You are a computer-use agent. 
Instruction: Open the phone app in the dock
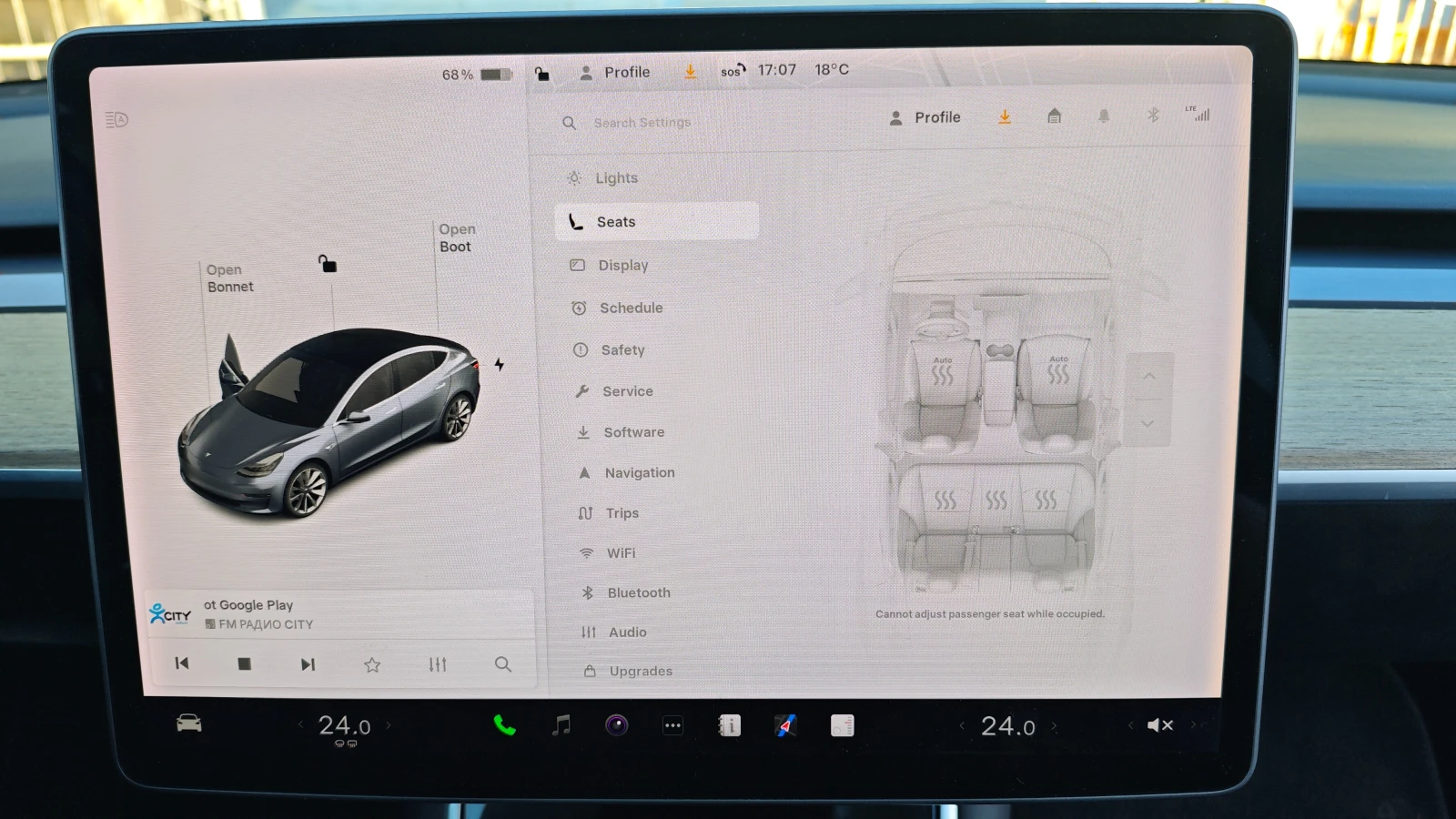[504, 725]
